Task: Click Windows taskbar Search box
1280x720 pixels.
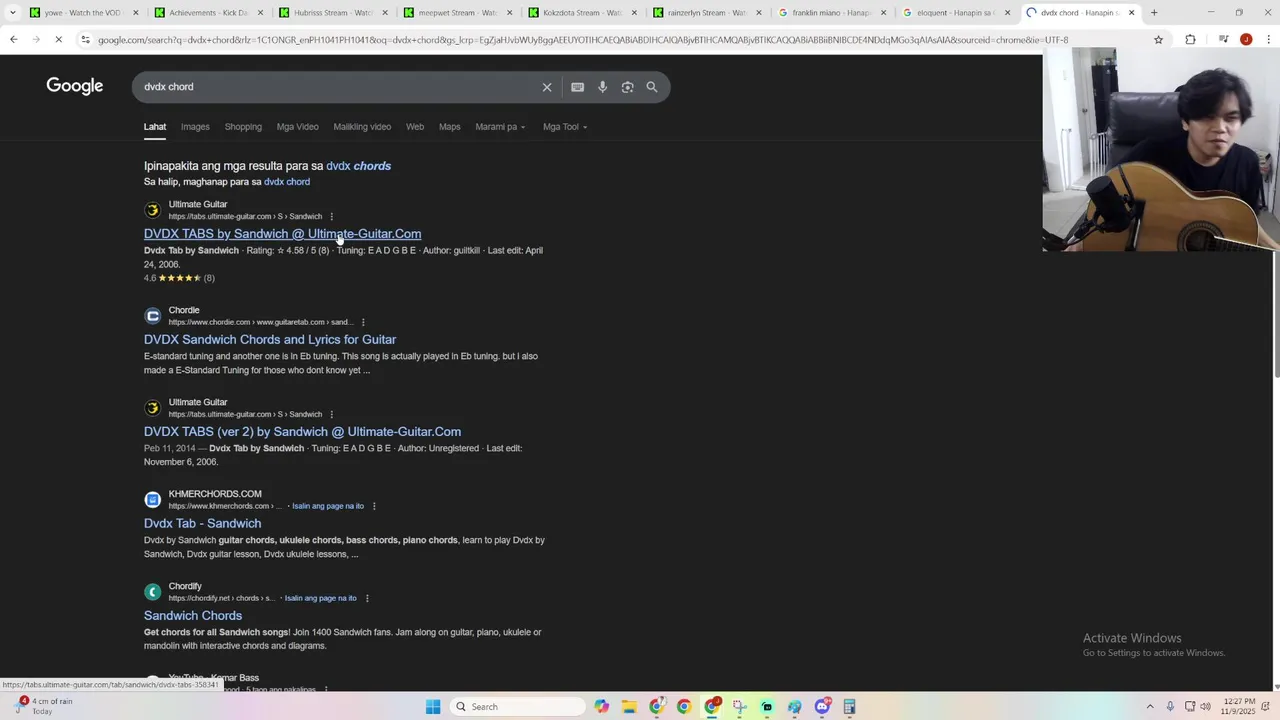Action: (517, 706)
